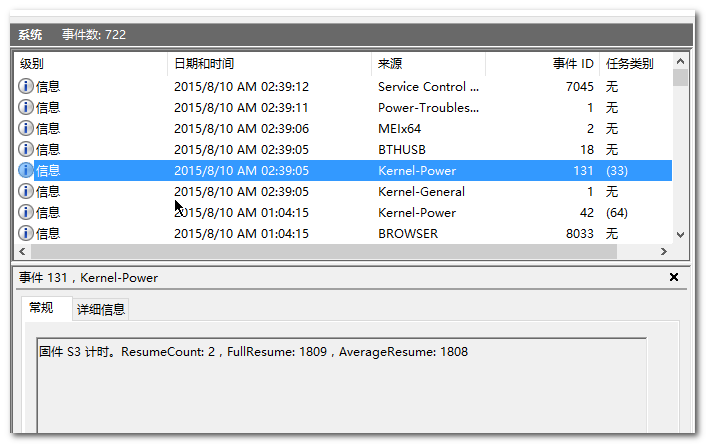Click horizontal scrollbar right arrow

point(664,251)
